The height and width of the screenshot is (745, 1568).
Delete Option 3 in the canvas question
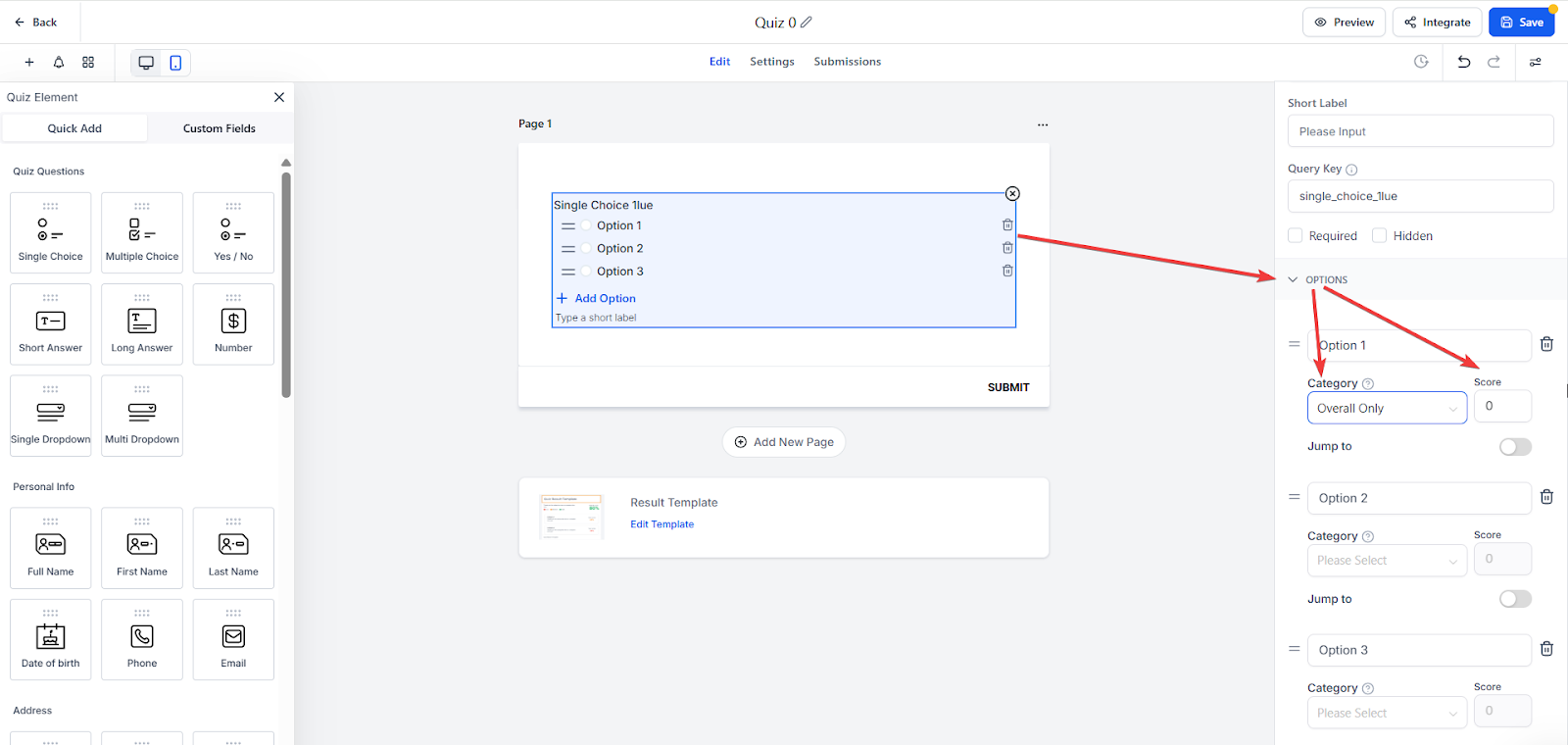pyautogui.click(x=1007, y=271)
